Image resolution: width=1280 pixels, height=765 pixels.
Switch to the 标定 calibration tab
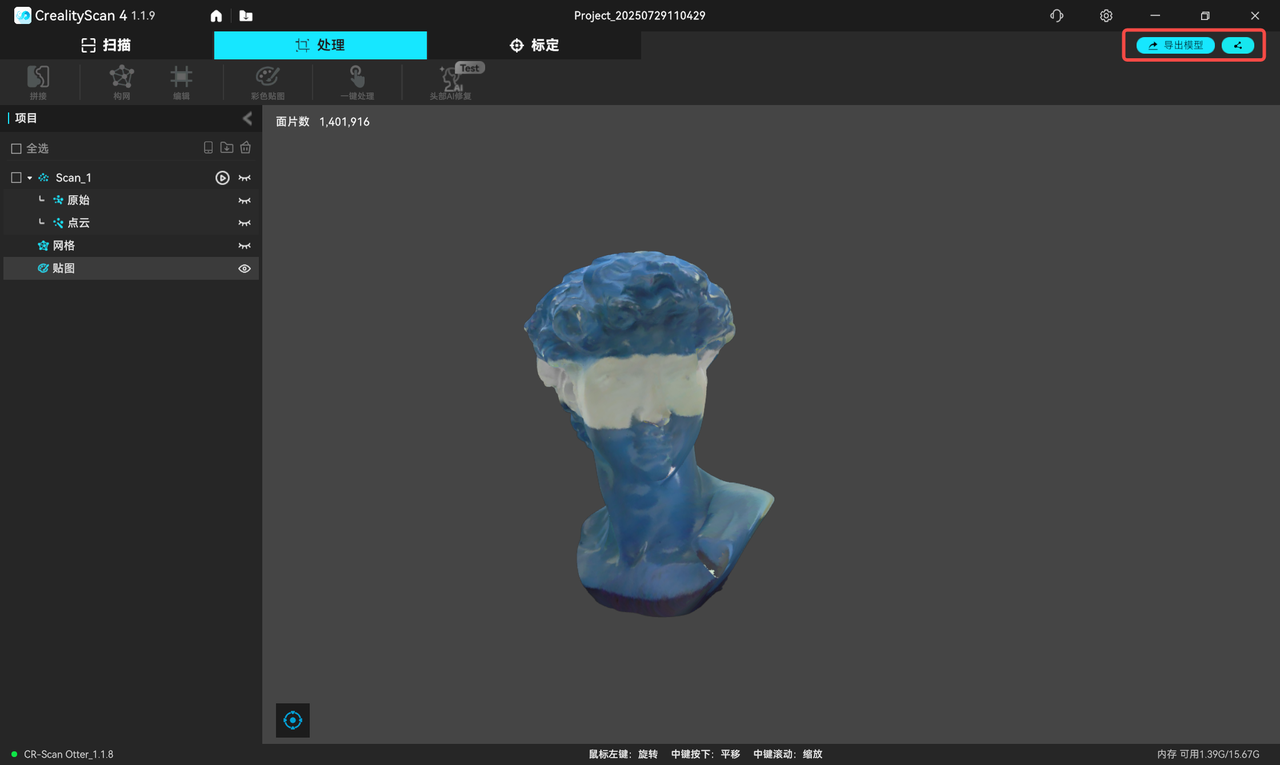point(534,45)
